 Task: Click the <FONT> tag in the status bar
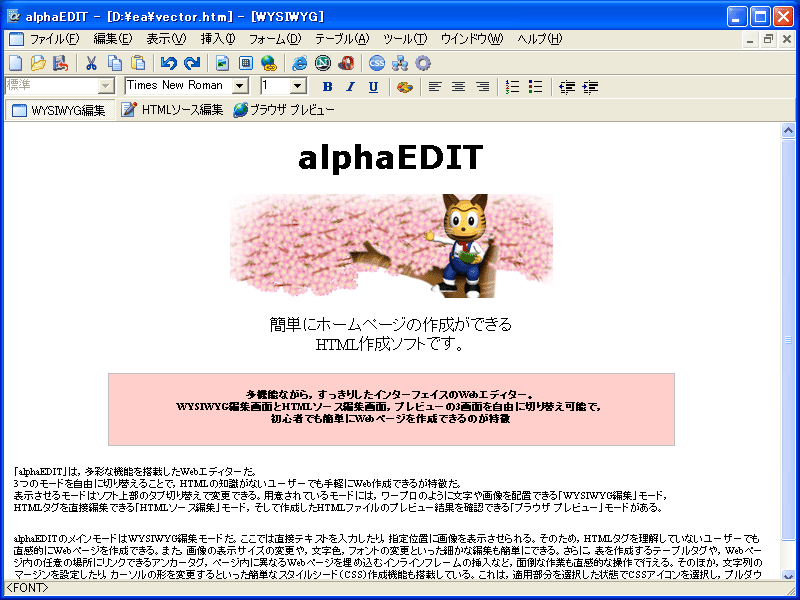click(x=27, y=588)
